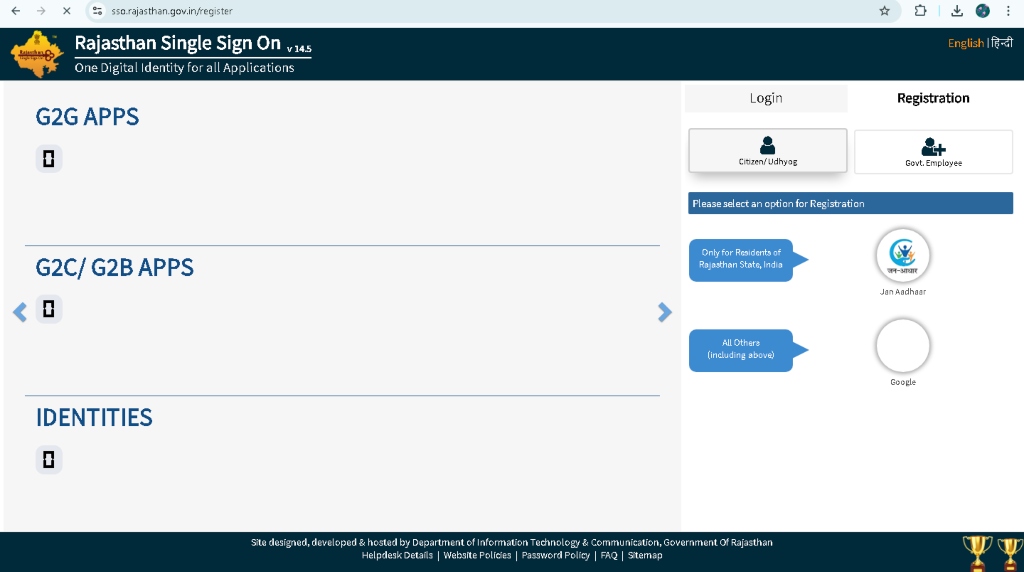Stop page loading with X button
This screenshot has height=572, width=1024.
point(67,11)
